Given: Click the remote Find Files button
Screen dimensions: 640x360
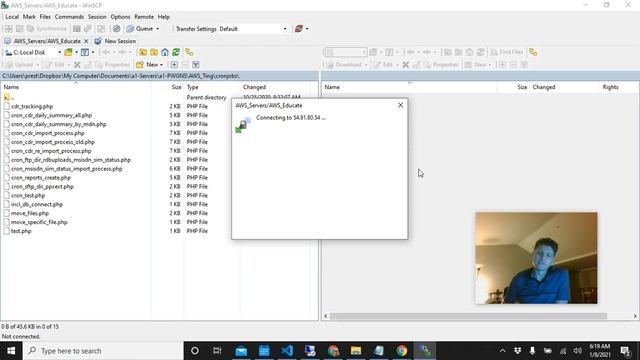Looking at the screenshot, I should [506, 52].
